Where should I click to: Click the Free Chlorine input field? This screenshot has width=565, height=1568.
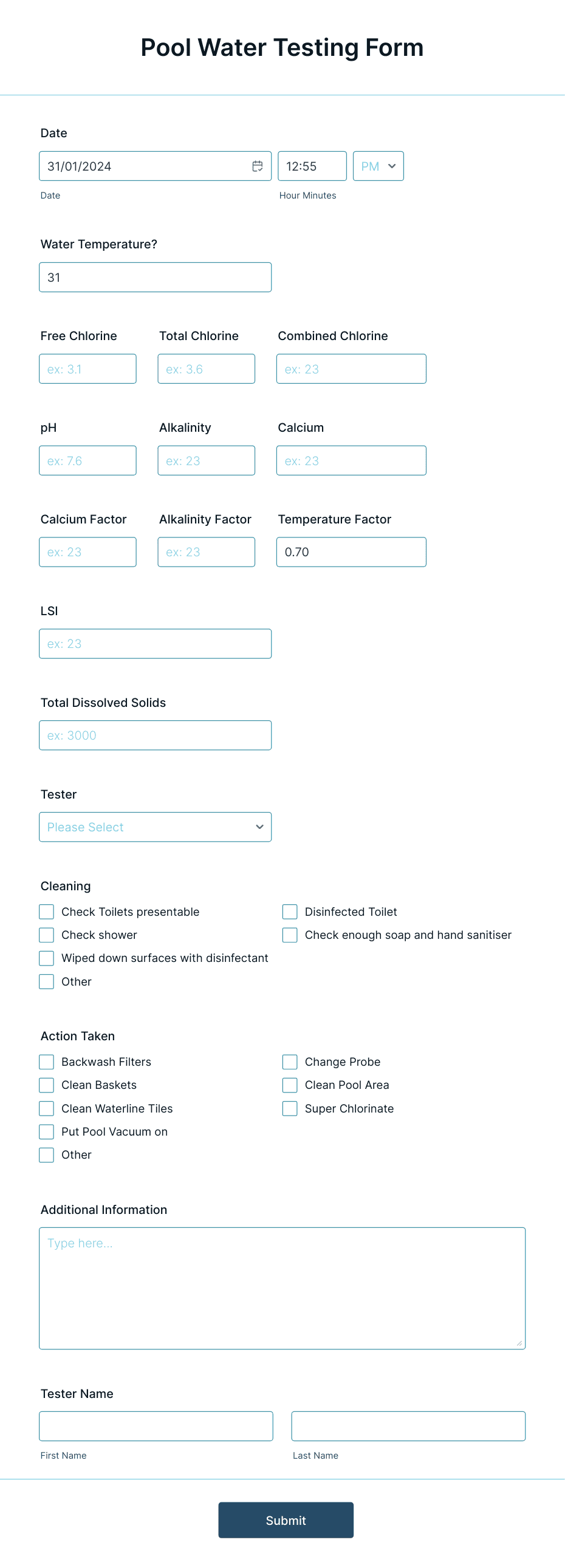click(87, 368)
